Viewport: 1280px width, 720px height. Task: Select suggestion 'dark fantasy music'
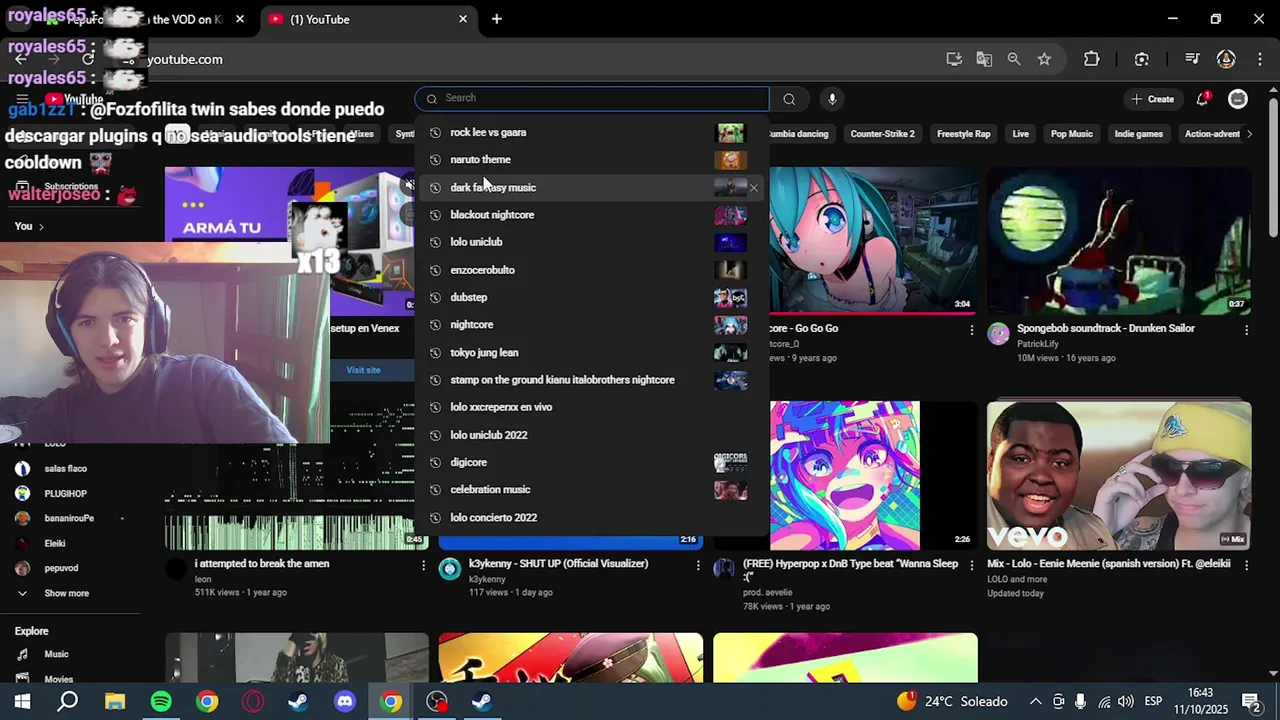(x=591, y=187)
